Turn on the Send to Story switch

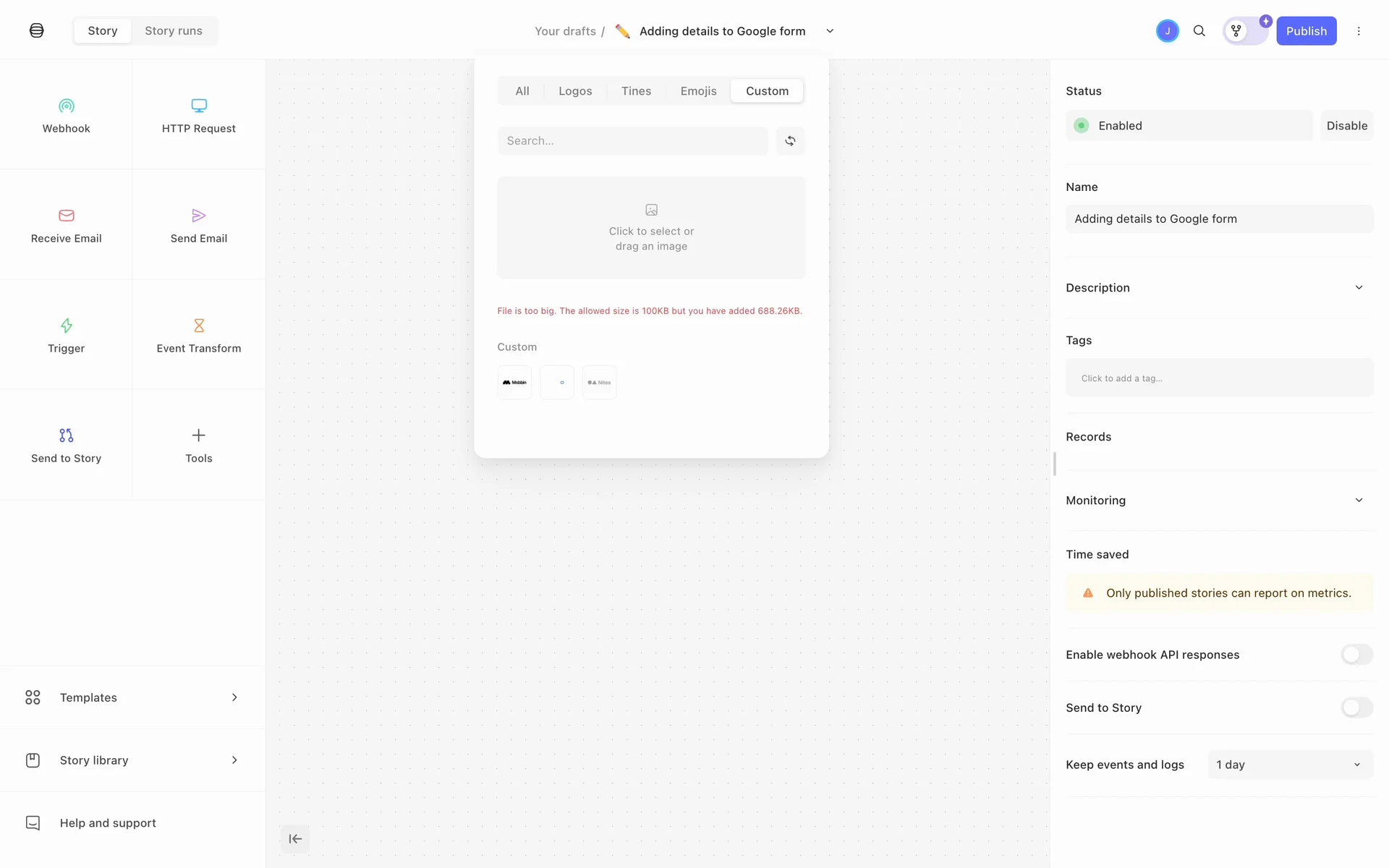click(x=1356, y=707)
